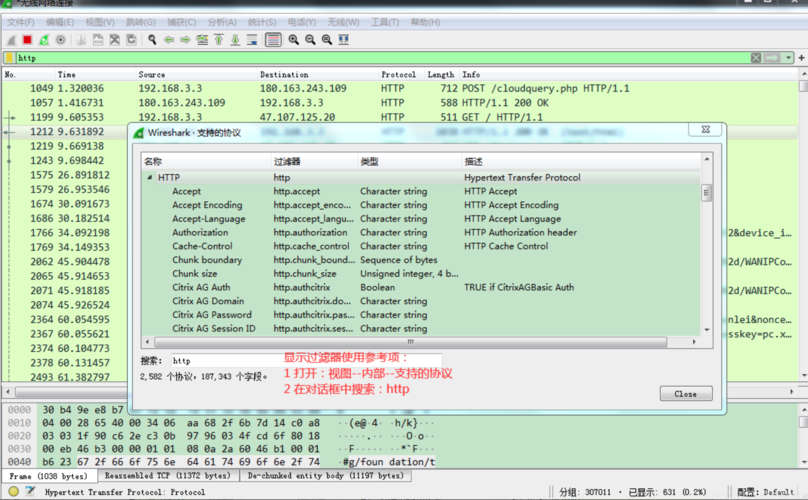808x500 pixels.
Task: Click resize columns to fit content icon
Action: pyautogui.click(x=344, y=40)
